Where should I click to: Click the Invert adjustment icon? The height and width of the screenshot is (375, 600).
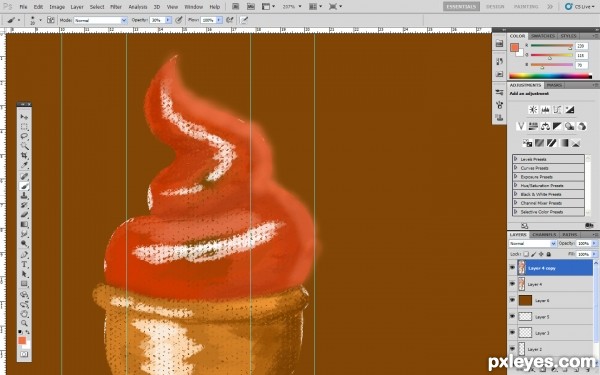(527, 143)
